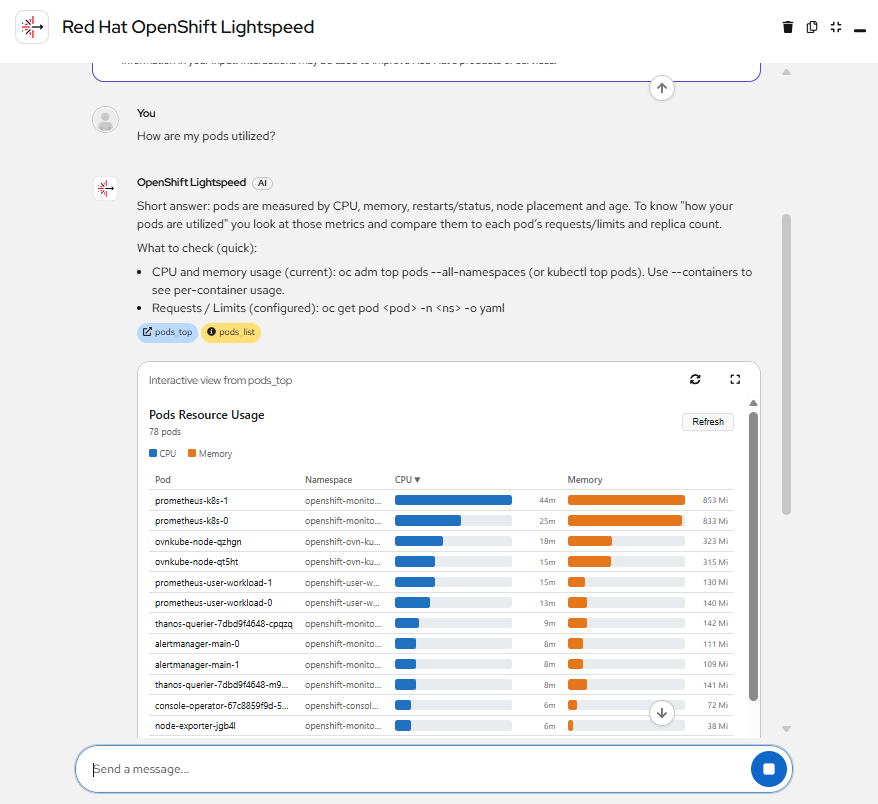Screen dimensions: 878x804
Task: Jump to top with the up-arrow button
Action: (662, 88)
